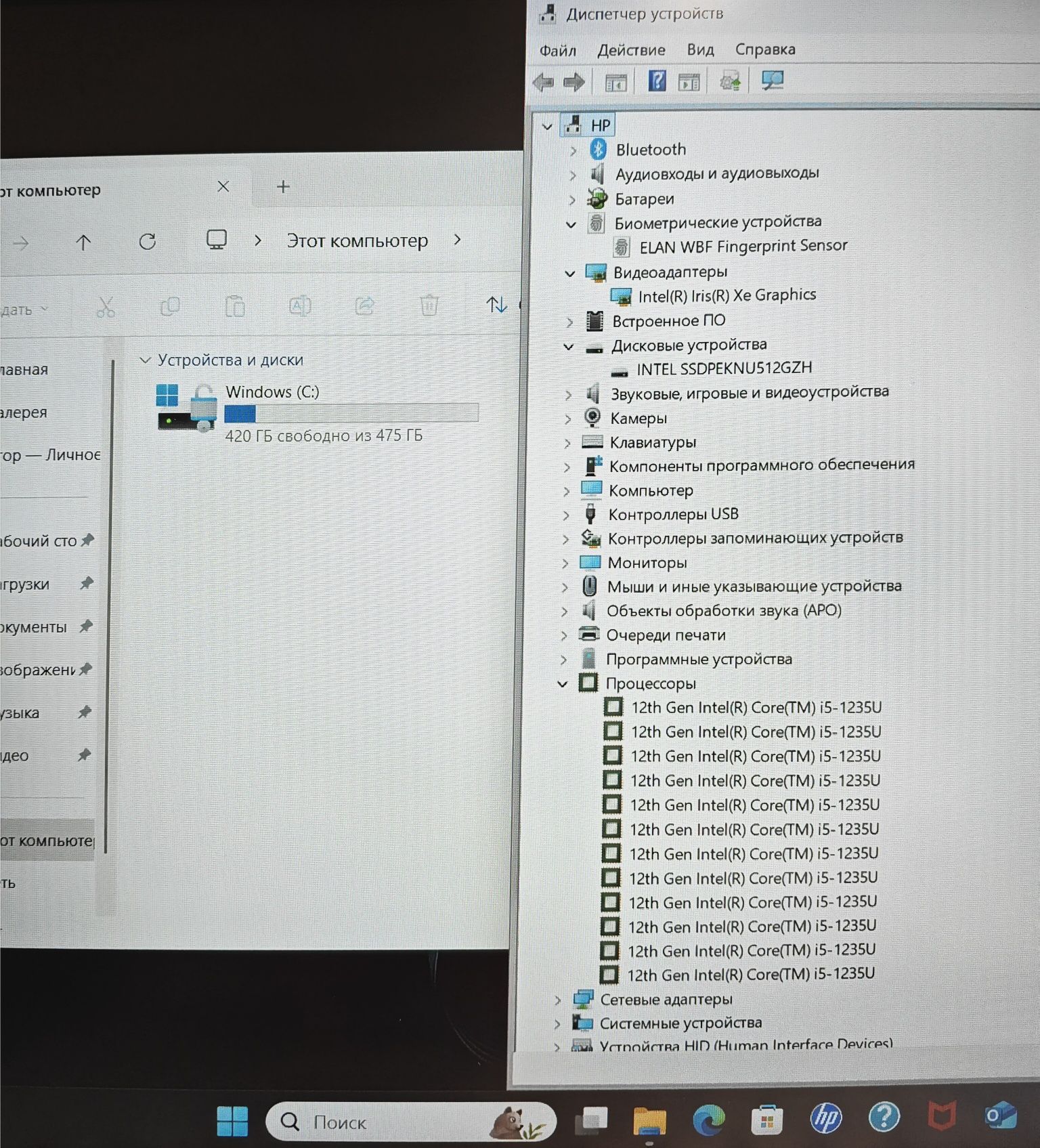Open Task View from taskbar

591,1120
